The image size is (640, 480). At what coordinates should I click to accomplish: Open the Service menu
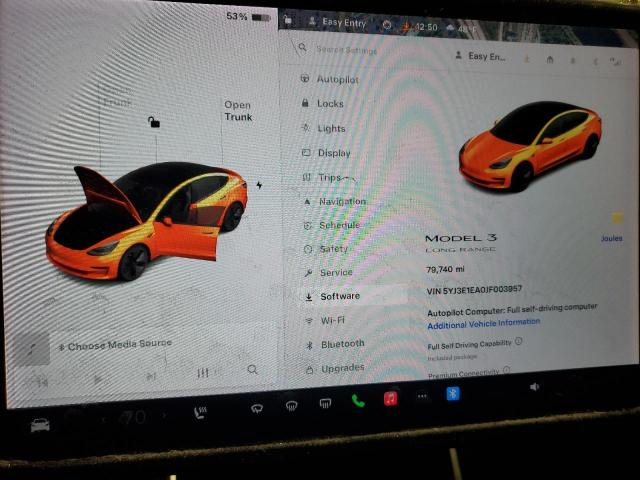click(329, 272)
